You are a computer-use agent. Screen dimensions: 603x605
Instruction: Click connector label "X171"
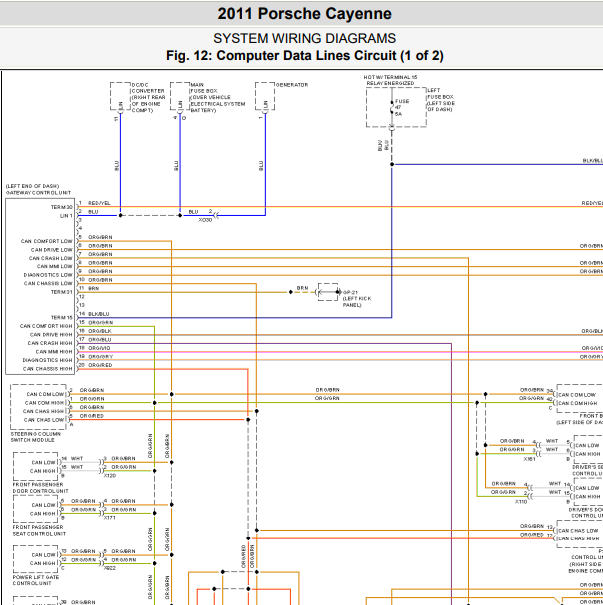(110, 518)
